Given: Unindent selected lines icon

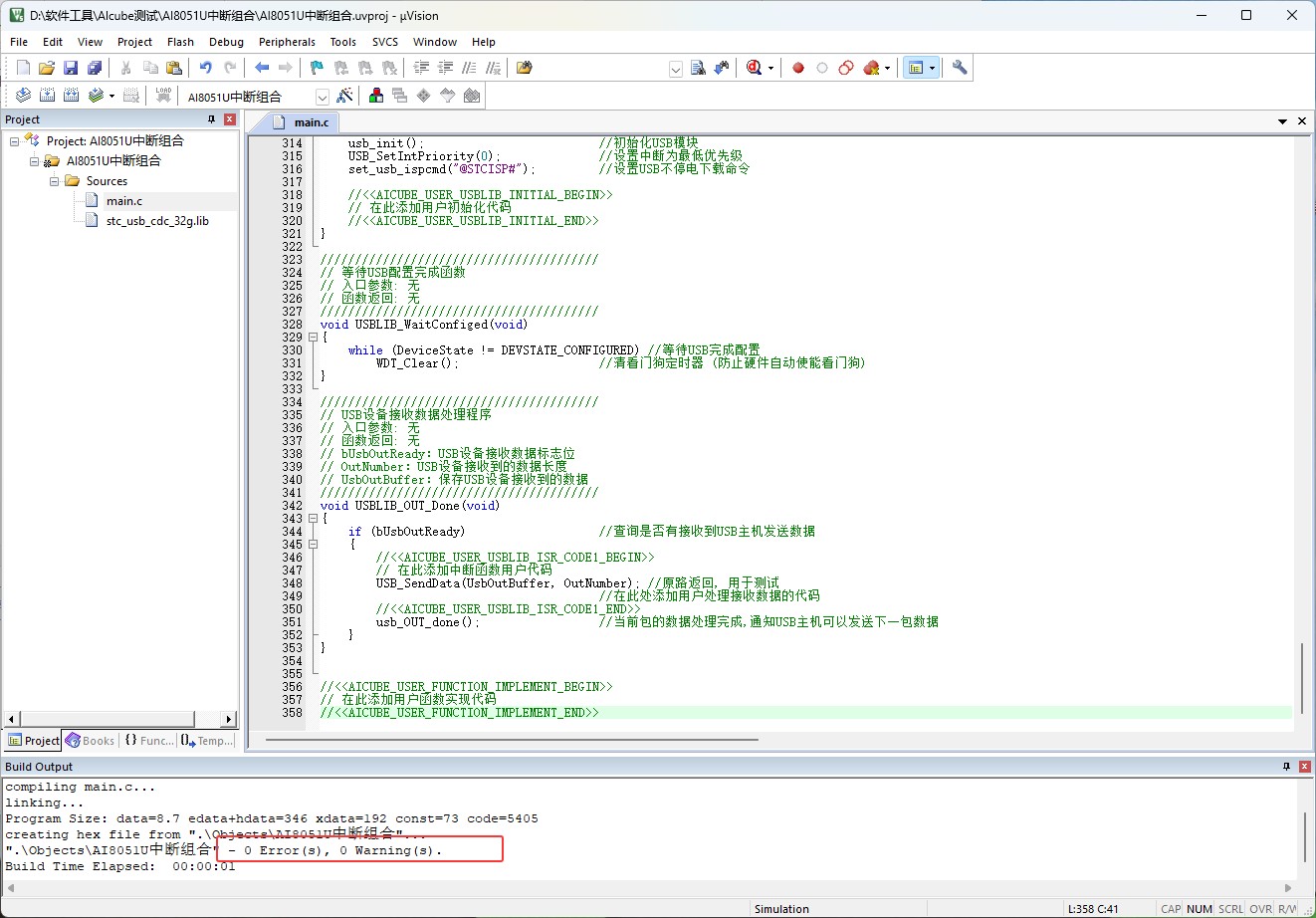Looking at the screenshot, I should pos(445,68).
